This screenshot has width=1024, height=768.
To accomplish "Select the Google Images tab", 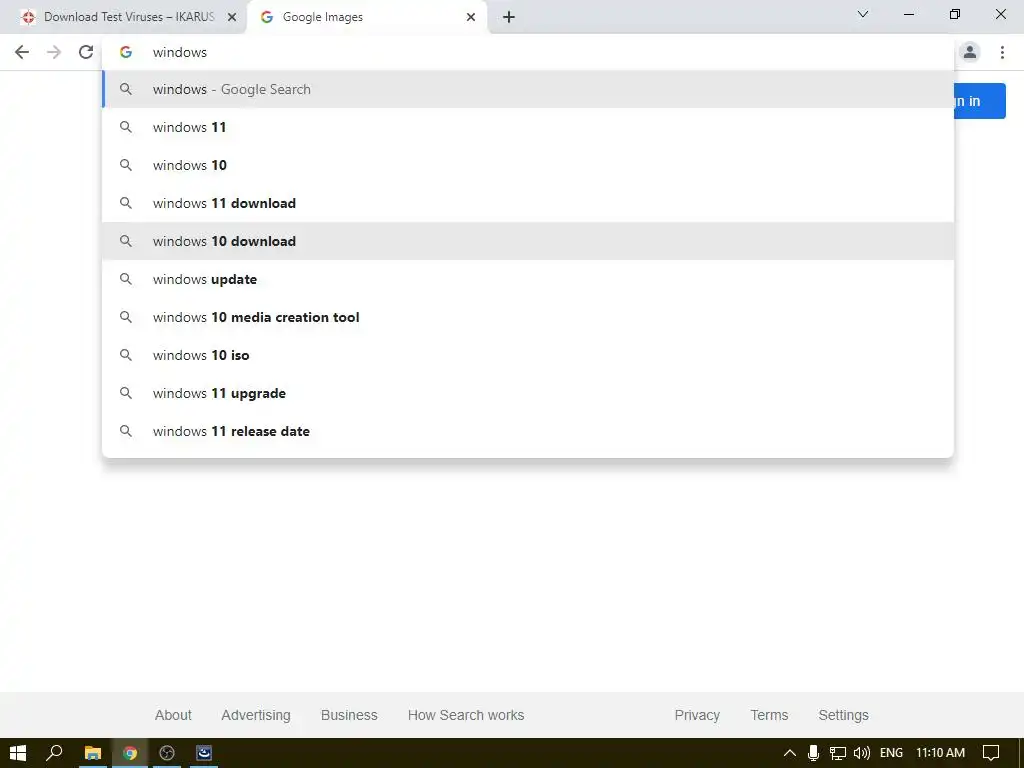I will tap(367, 17).
